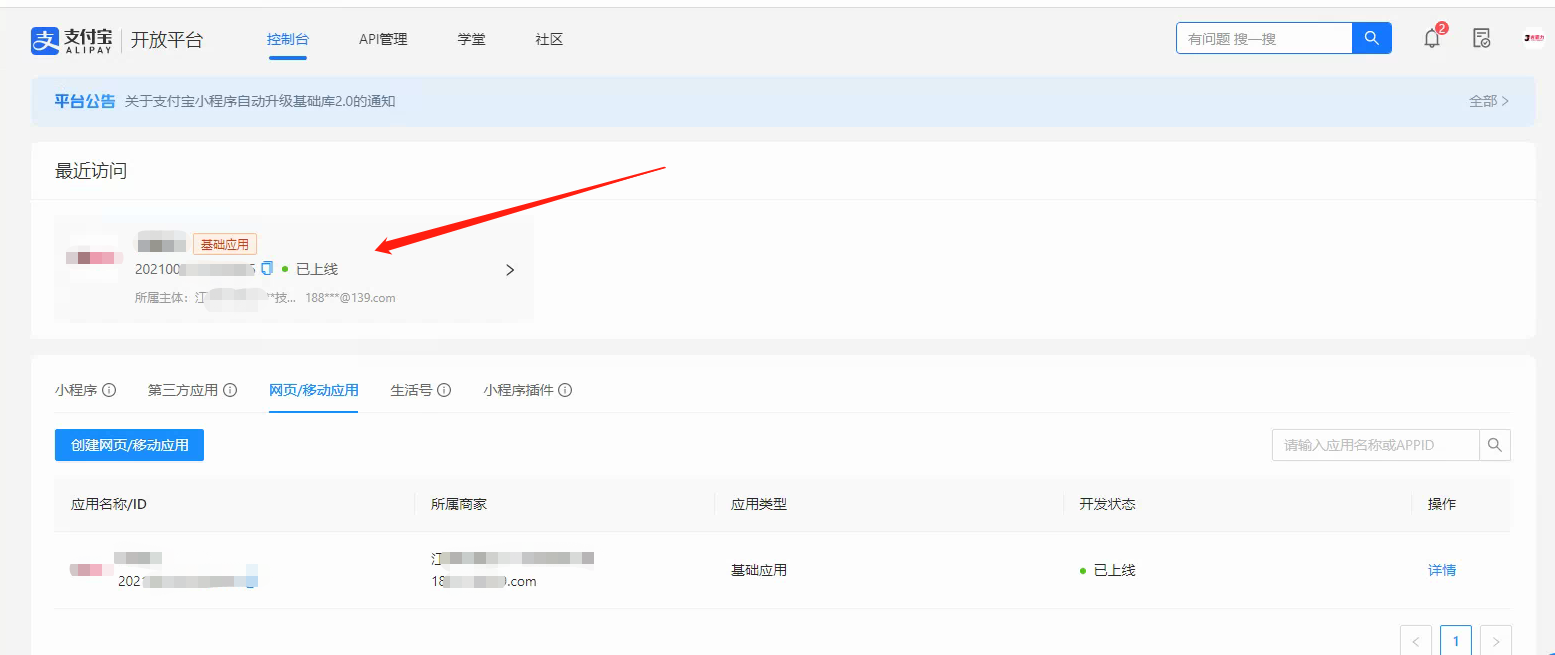
Task: Open the API管理 navigation item
Action: (x=383, y=40)
